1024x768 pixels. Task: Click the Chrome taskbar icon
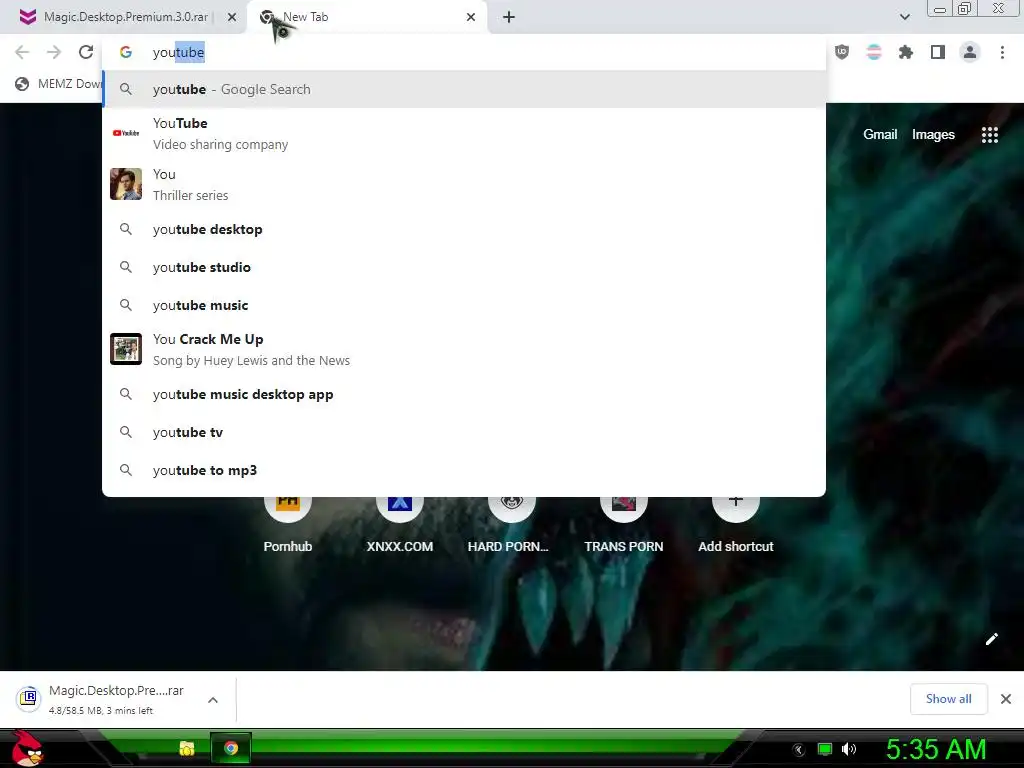coord(231,748)
